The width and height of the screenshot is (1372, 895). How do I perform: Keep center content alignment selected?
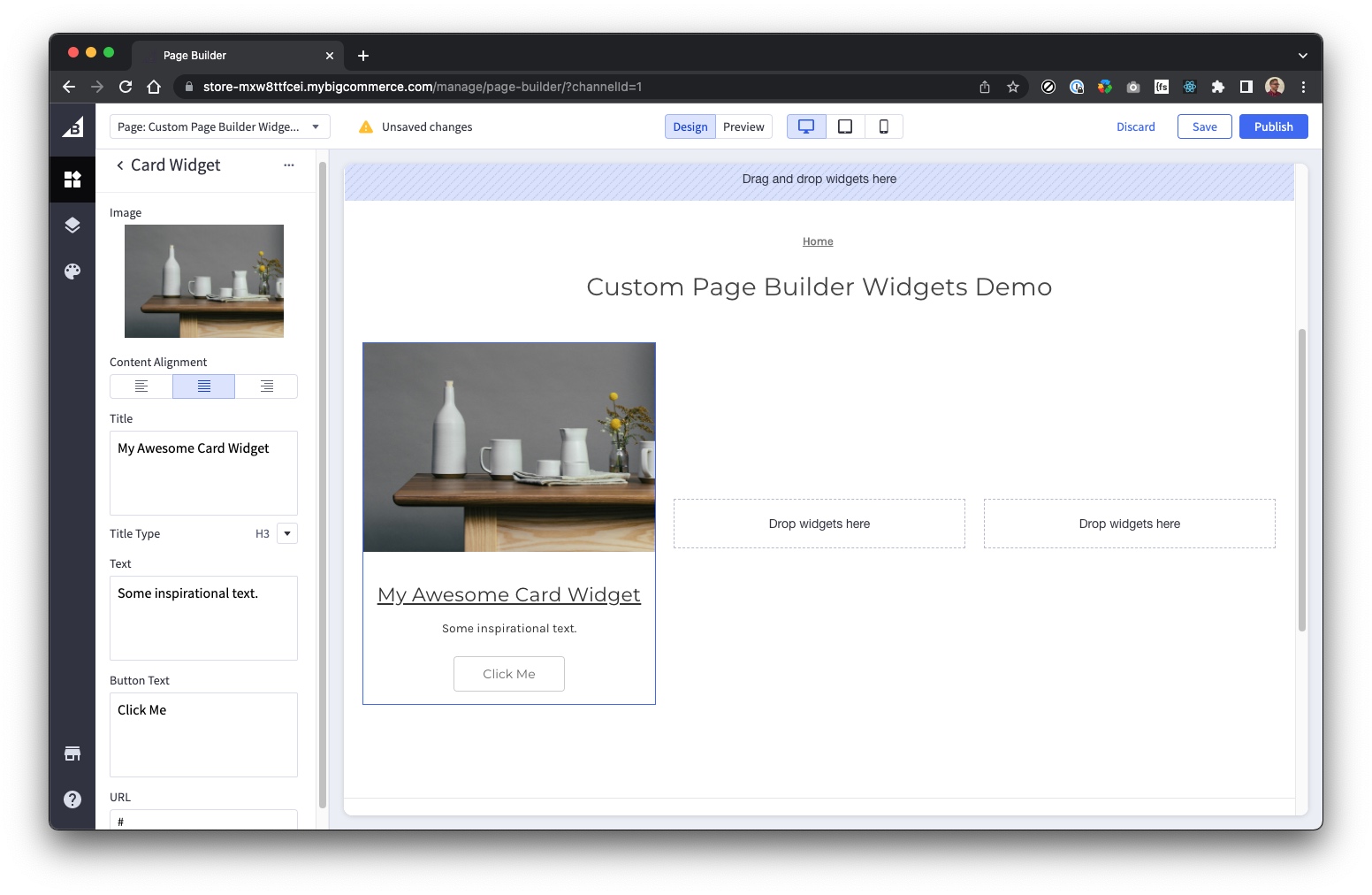[x=203, y=386]
